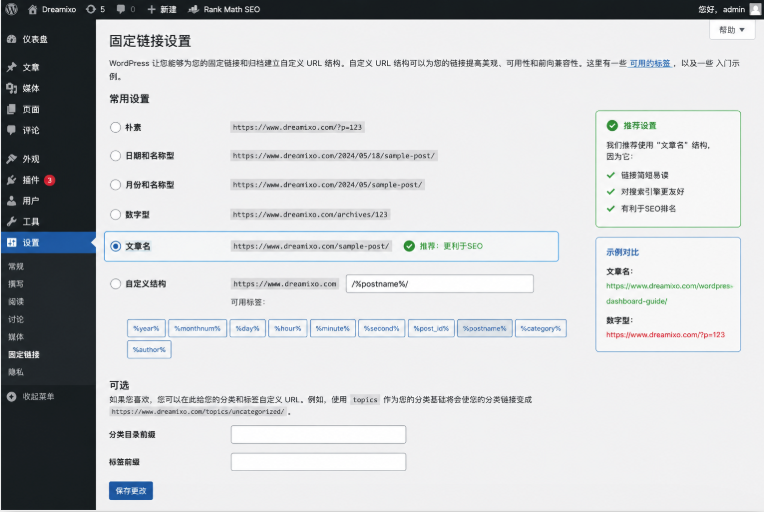This screenshot has width=764, height=512.
Task: Click the plus icon for 新建
Action: (151, 9)
